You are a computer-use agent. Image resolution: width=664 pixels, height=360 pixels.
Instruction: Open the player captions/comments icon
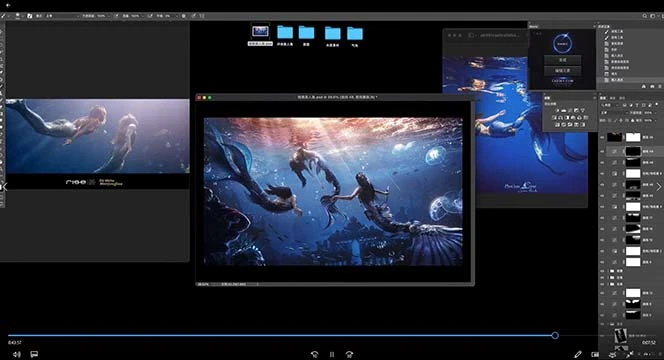click(x=34, y=354)
